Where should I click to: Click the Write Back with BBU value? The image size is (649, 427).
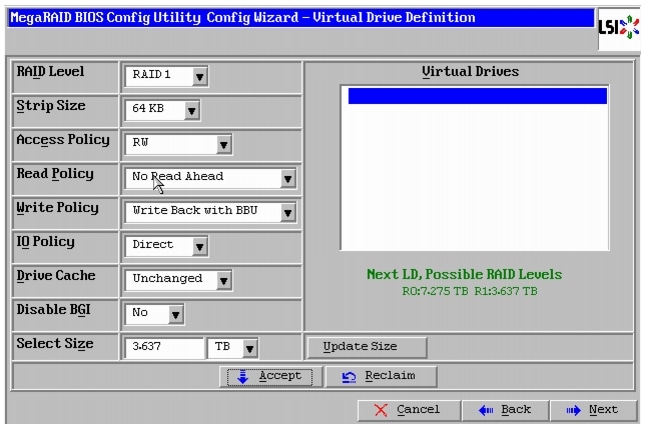195,210
